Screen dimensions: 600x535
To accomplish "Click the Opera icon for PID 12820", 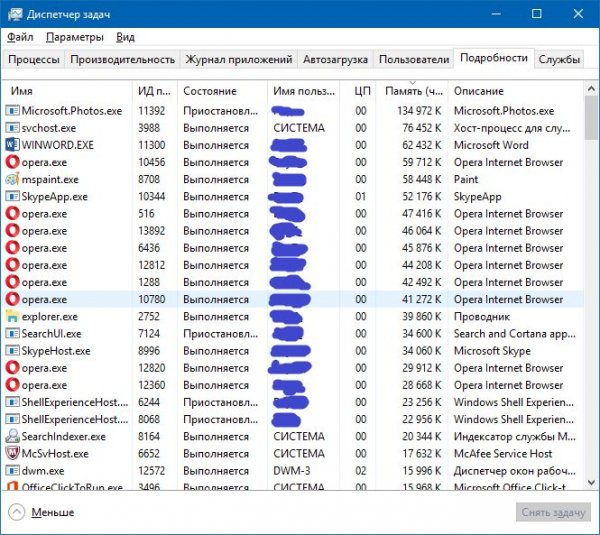I will click(x=12, y=368).
